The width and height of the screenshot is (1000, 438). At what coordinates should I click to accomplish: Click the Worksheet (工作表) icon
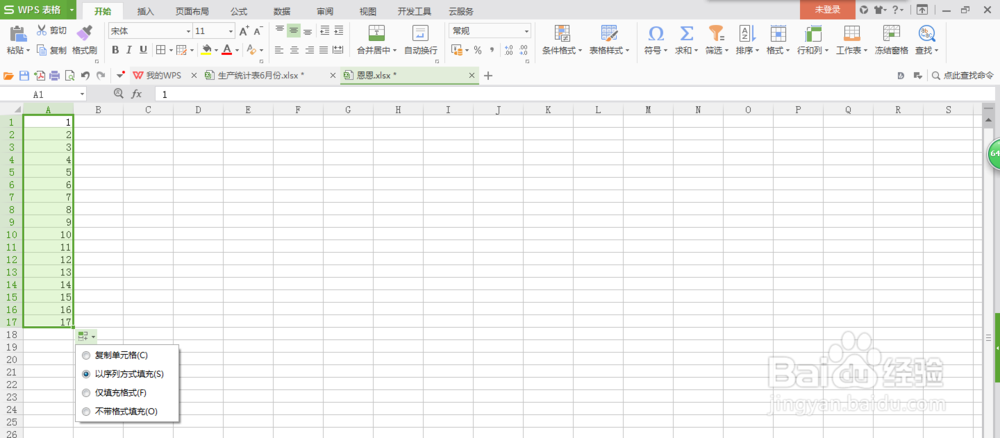pyautogui.click(x=851, y=34)
